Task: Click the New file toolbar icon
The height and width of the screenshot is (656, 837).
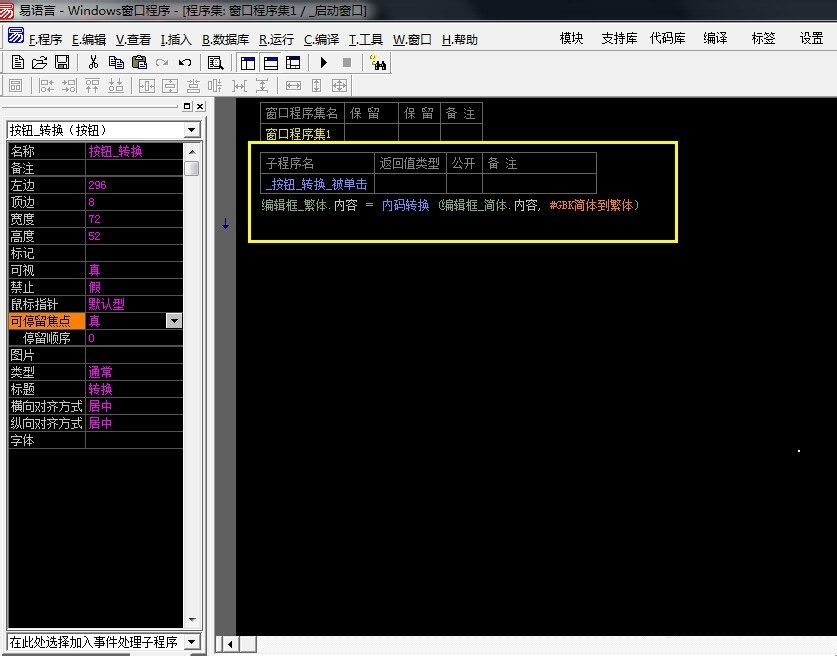Action: tap(18, 62)
